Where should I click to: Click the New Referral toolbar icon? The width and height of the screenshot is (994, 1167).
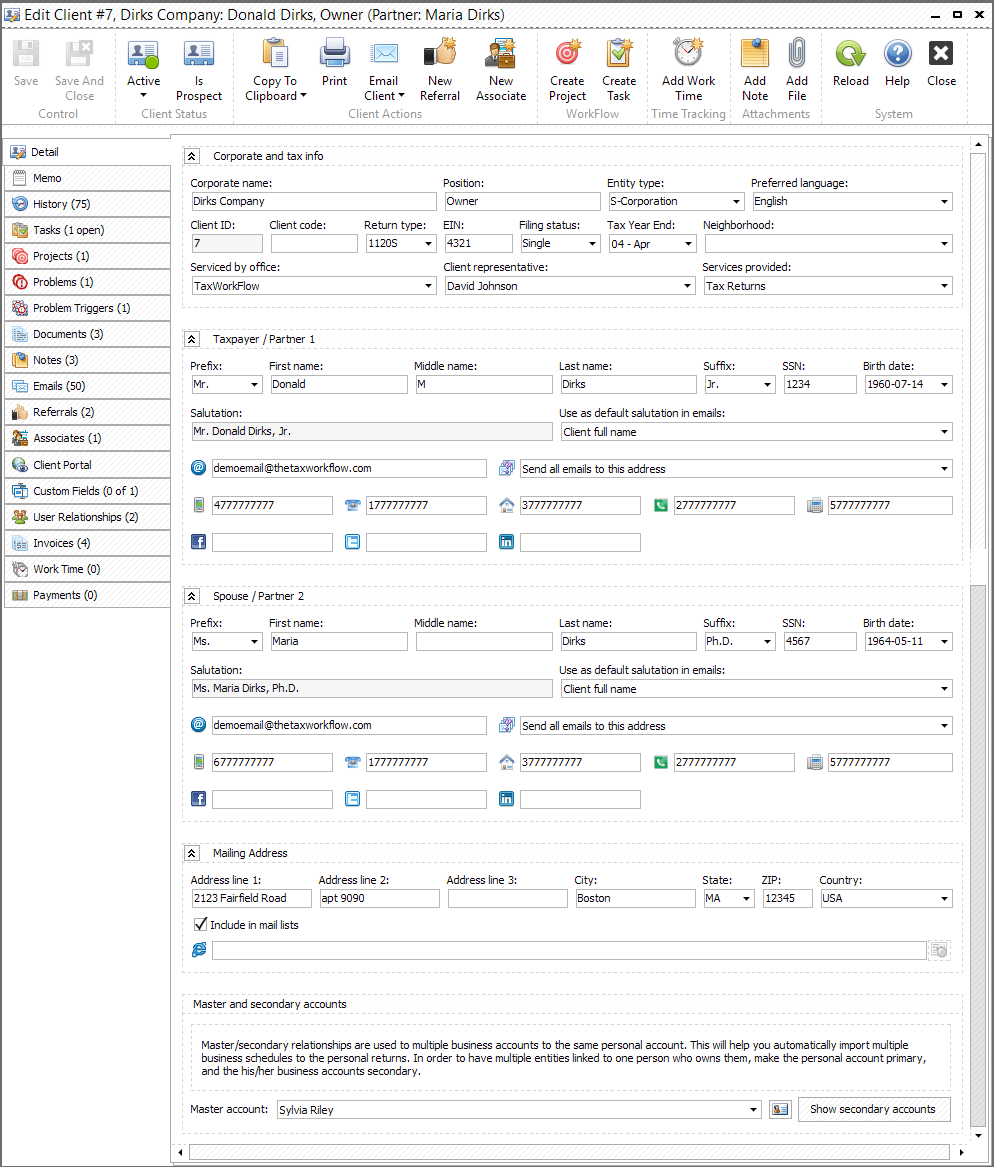[440, 66]
